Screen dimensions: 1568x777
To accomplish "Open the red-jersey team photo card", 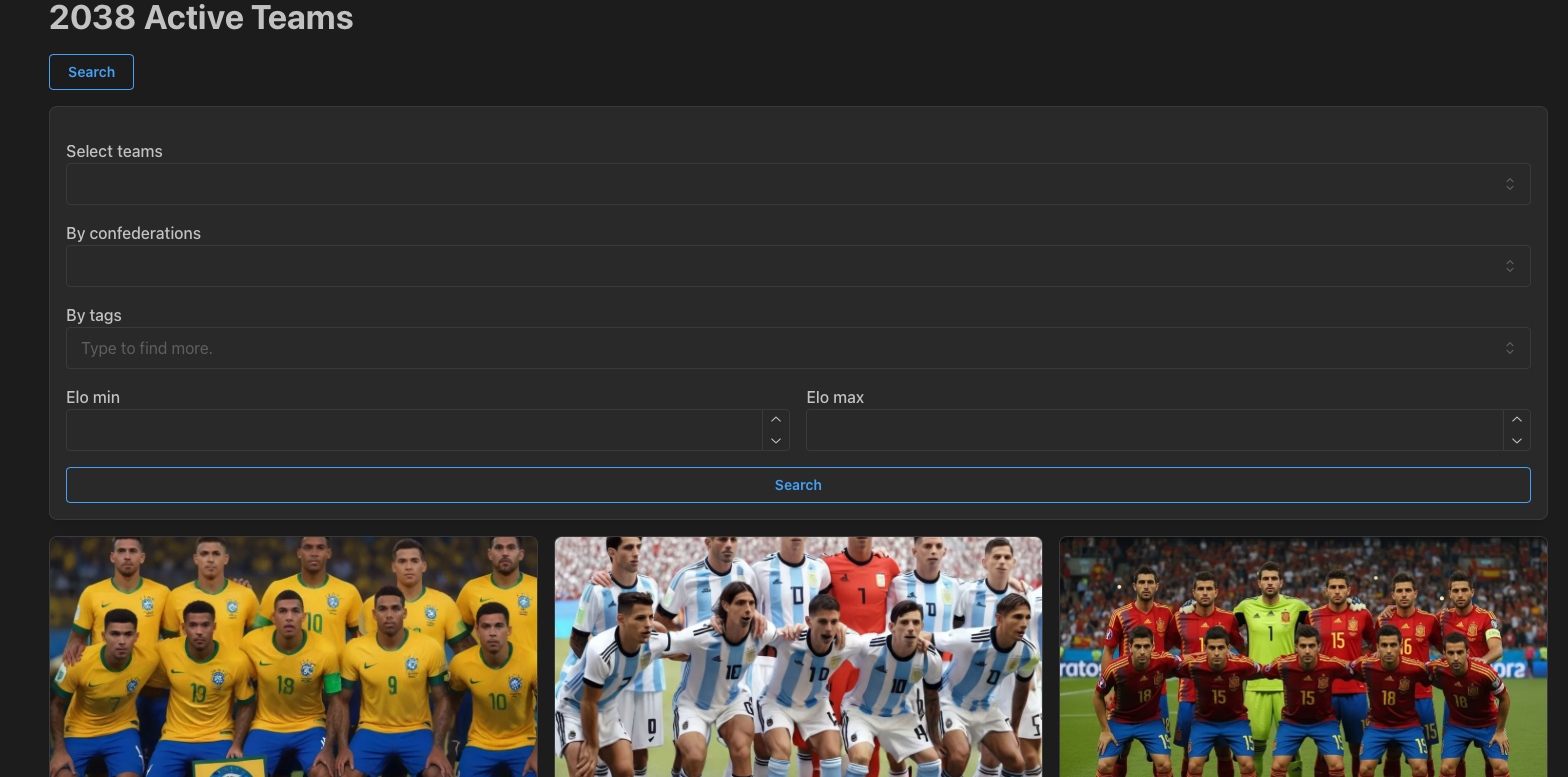I will point(1303,656).
